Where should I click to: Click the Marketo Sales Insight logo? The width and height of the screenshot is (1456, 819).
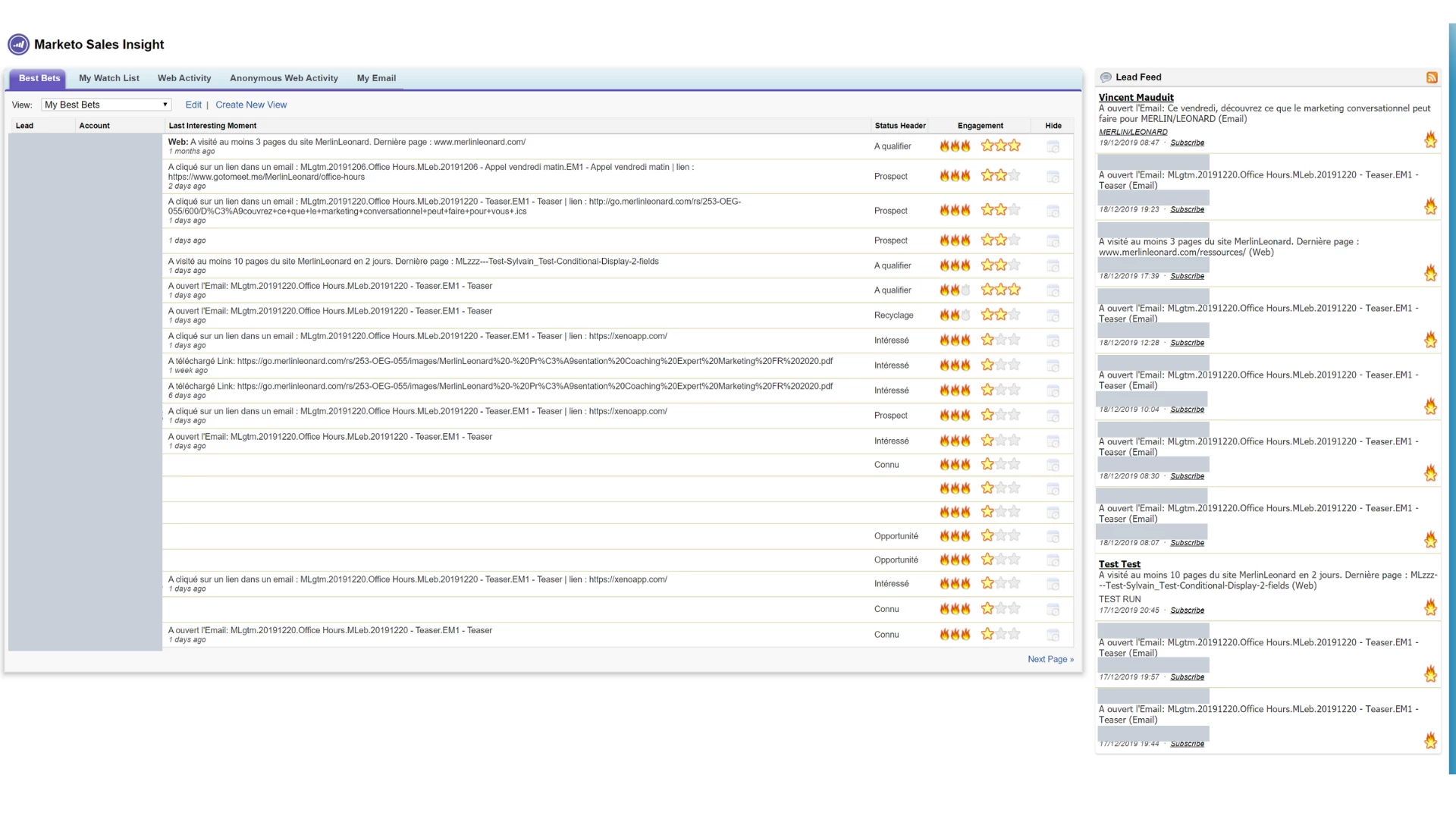pyautogui.click(x=18, y=45)
